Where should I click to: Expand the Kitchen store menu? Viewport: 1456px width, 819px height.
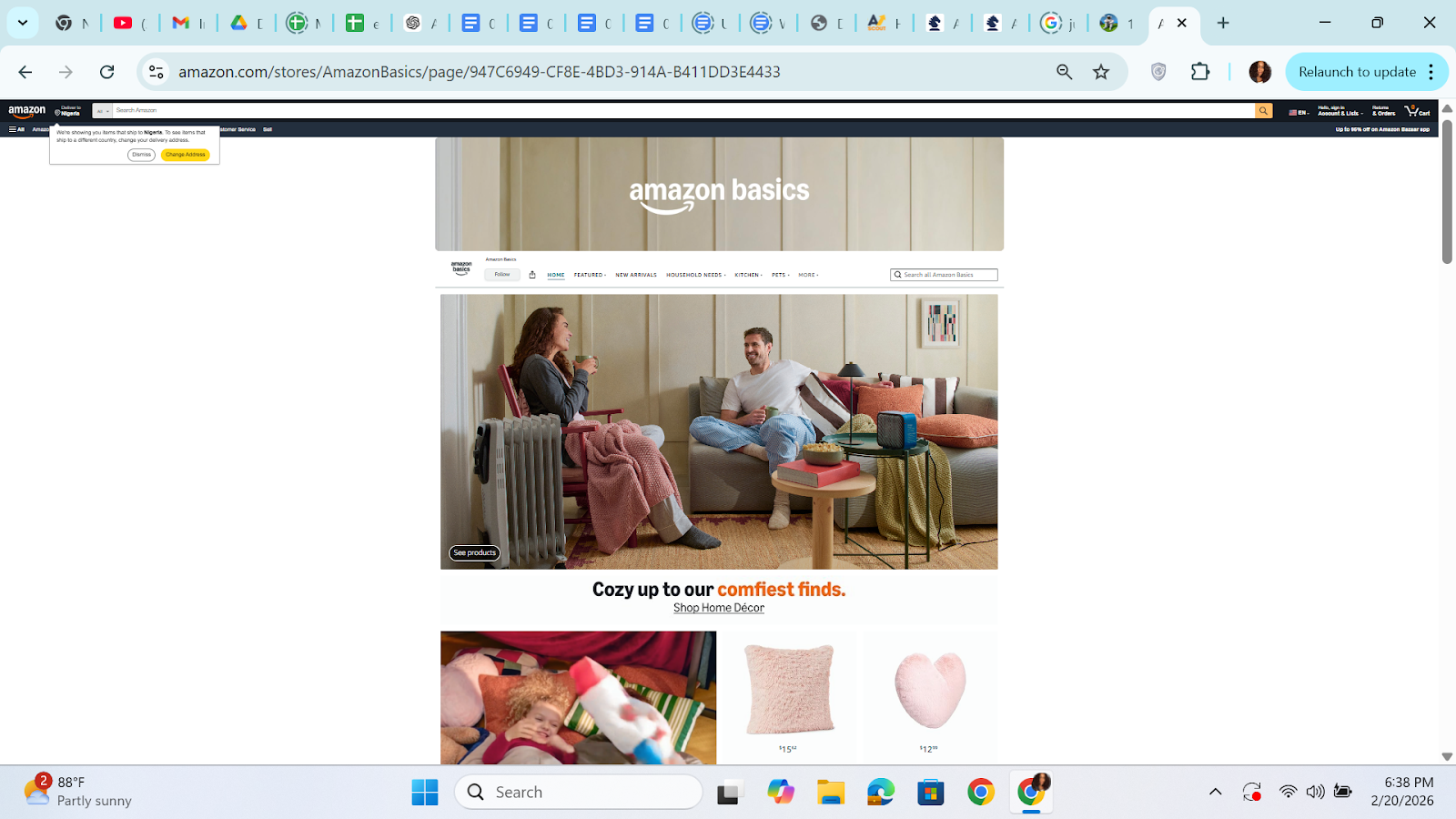748,275
